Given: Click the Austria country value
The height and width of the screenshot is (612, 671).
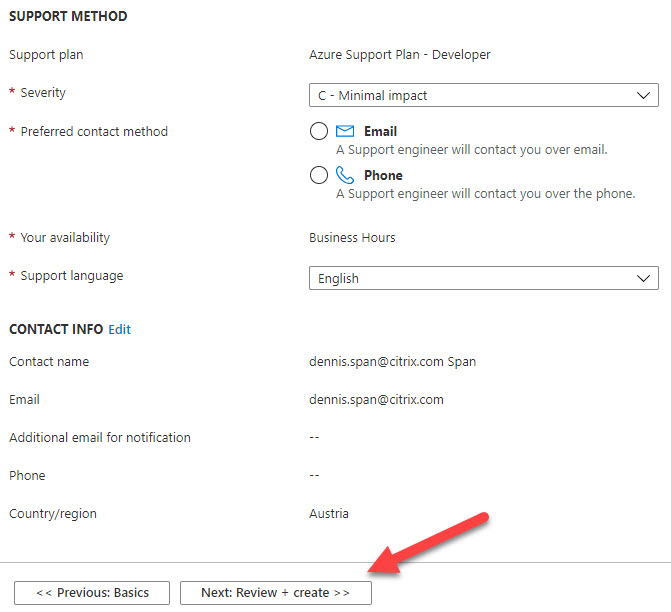Looking at the screenshot, I should (329, 514).
